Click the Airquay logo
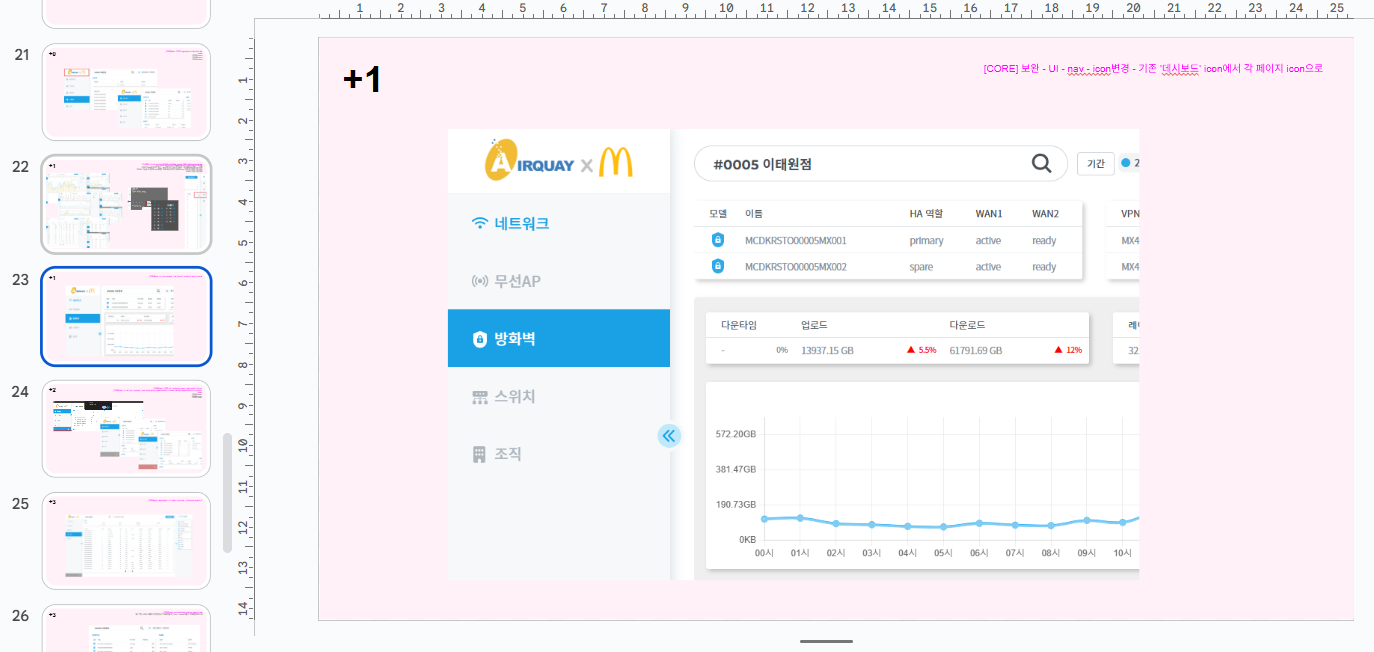The height and width of the screenshot is (652, 1374). pyautogui.click(x=529, y=161)
